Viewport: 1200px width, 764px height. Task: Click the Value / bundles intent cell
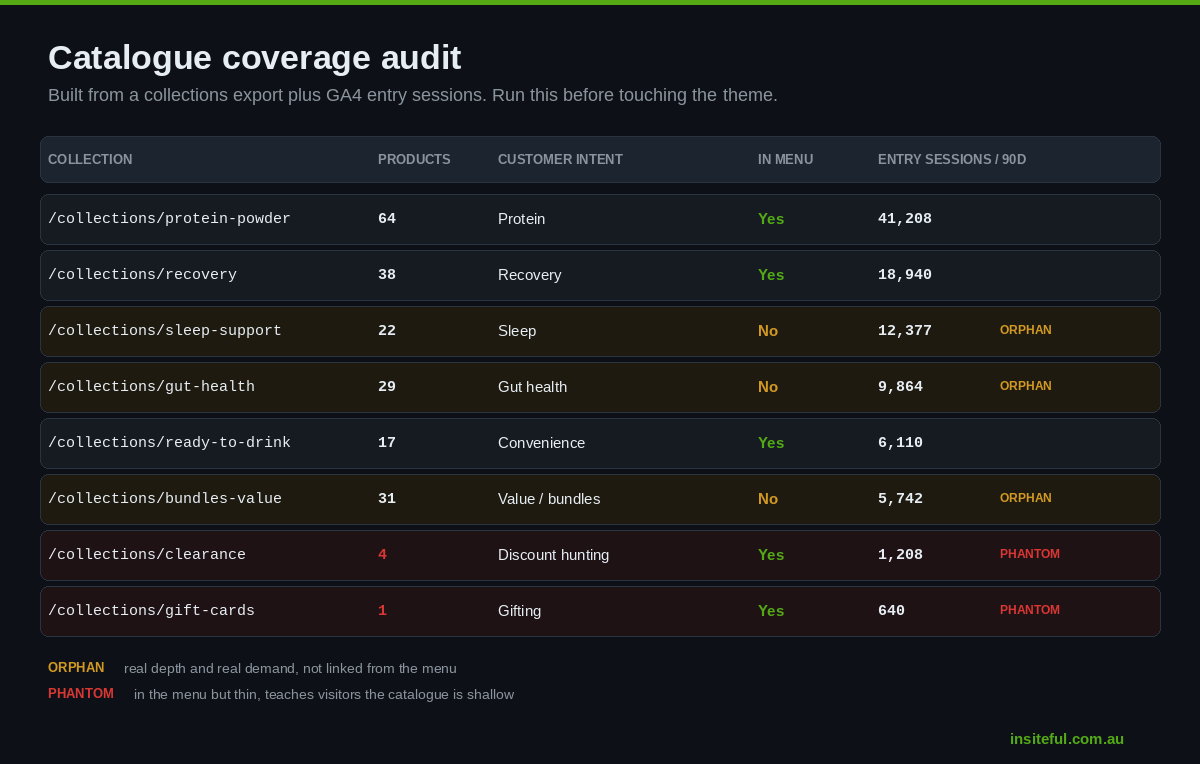click(549, 499)
